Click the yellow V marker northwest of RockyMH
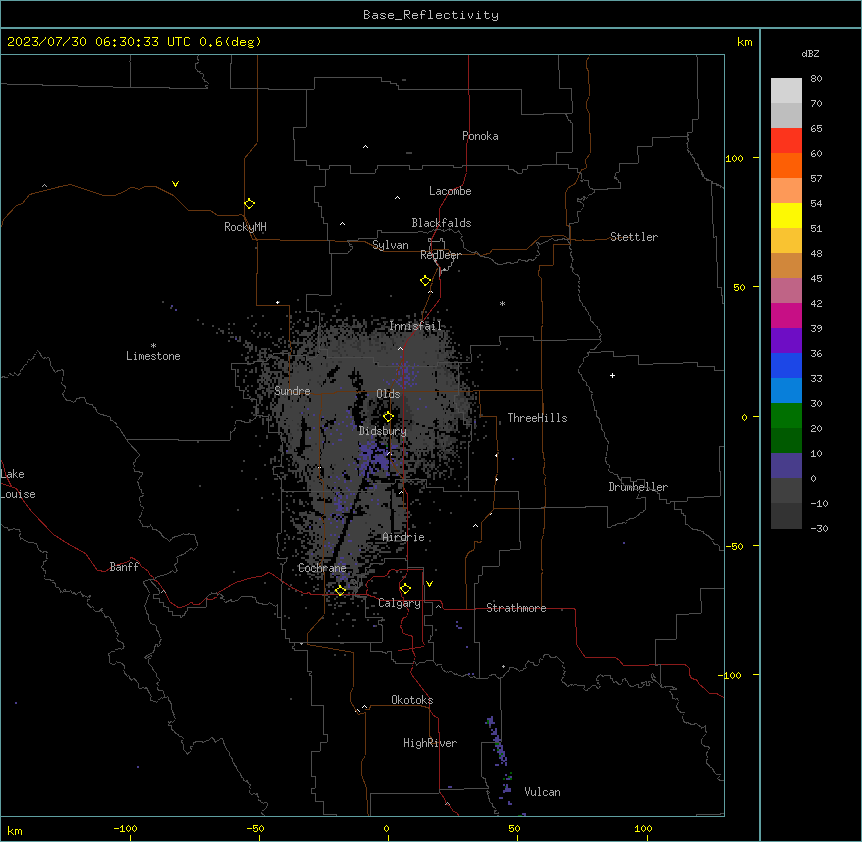Image resolution: width=862 pixels, height=842 pixels. click(175, 184)
